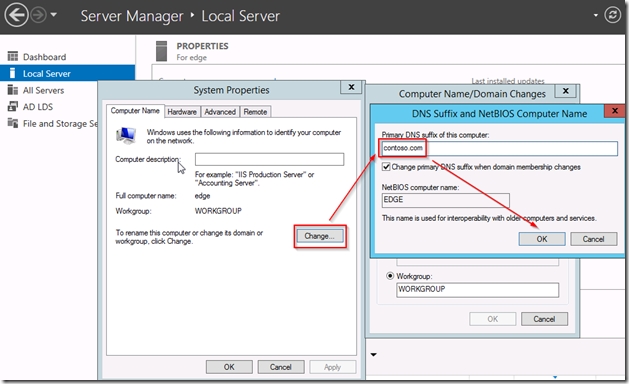
Task: Click the Dashboard icon in sidebar
Action: 13,56
